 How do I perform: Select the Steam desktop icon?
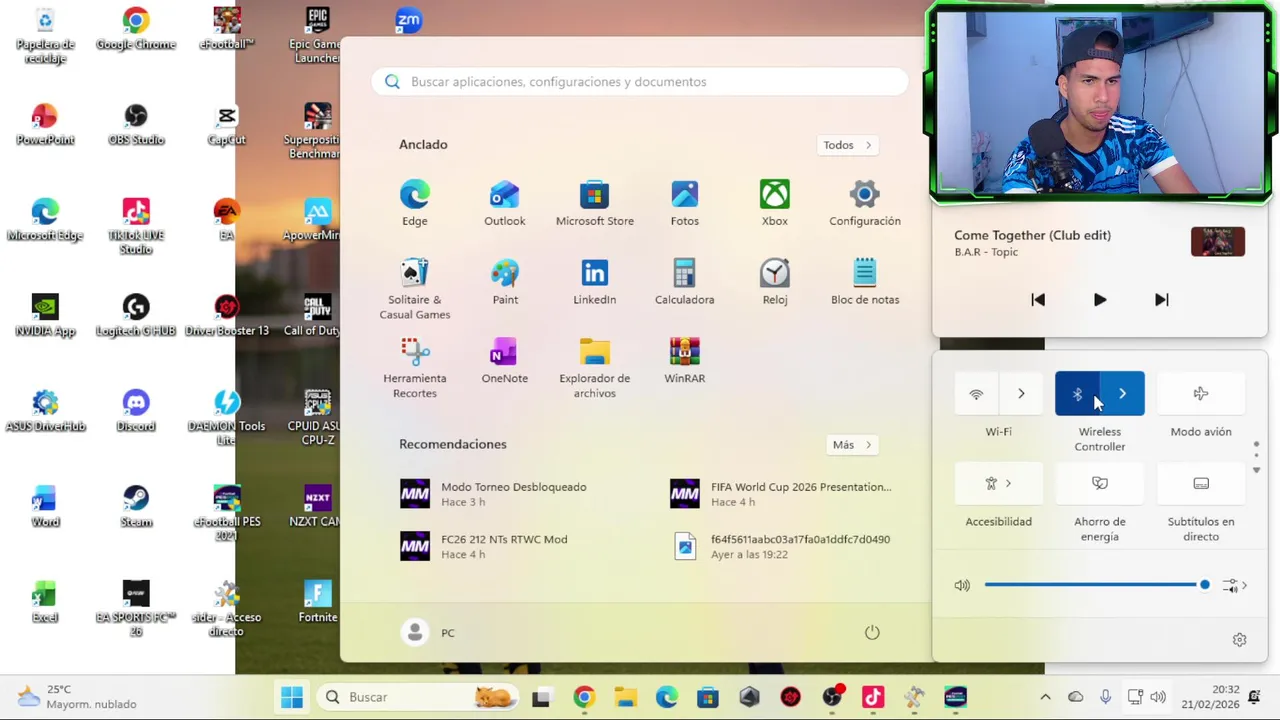(136, 507)
